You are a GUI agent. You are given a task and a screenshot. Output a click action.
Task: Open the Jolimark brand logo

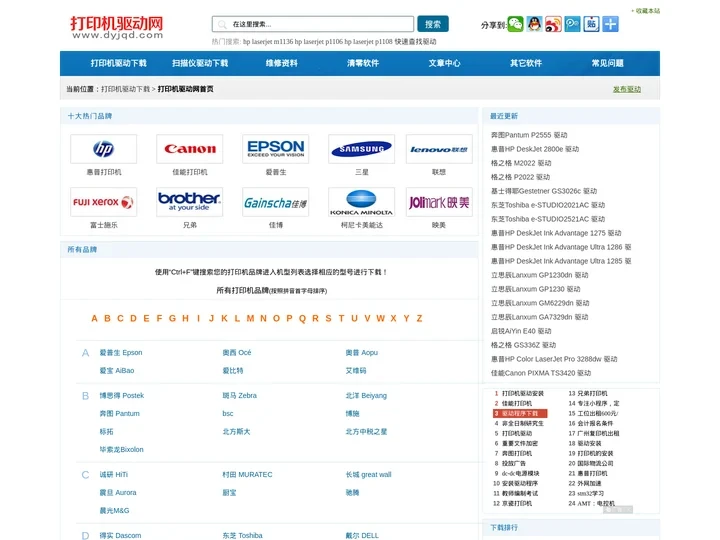439,202
